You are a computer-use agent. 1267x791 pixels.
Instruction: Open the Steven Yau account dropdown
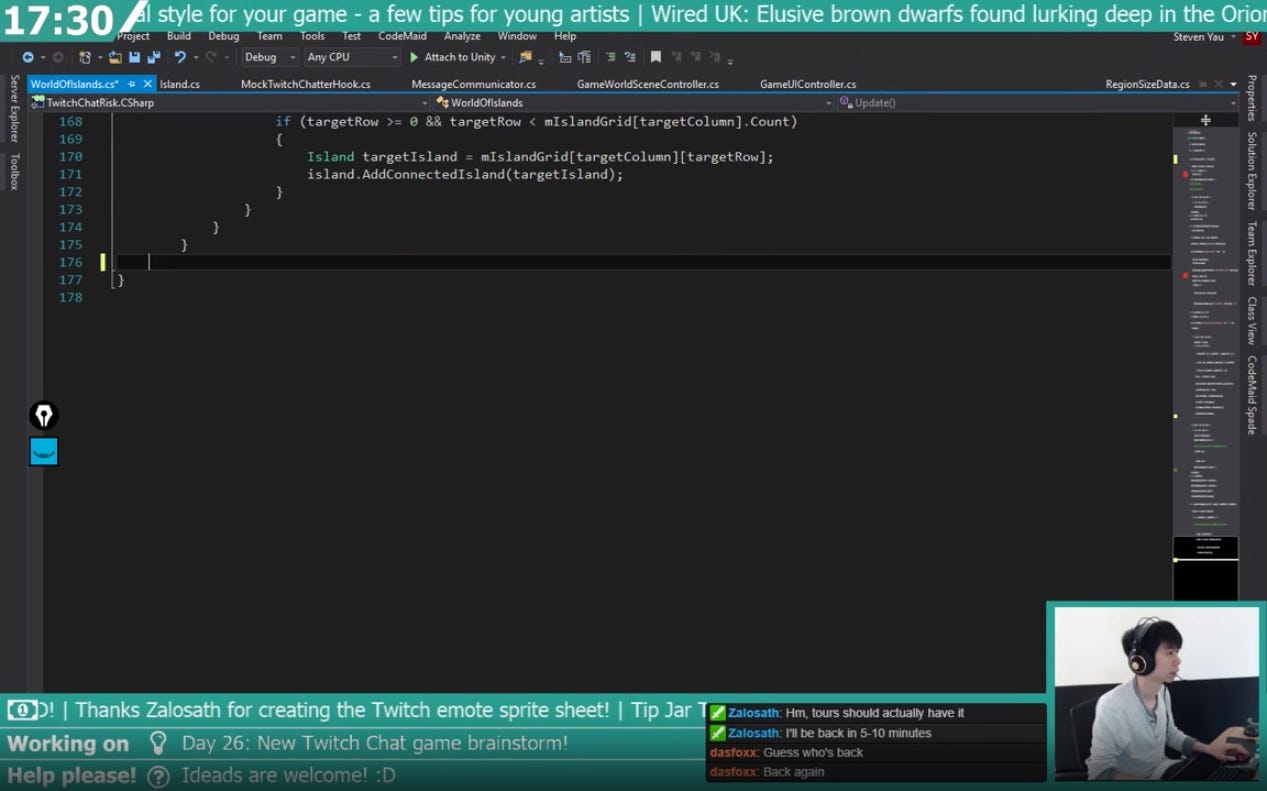click(1204, 37)
